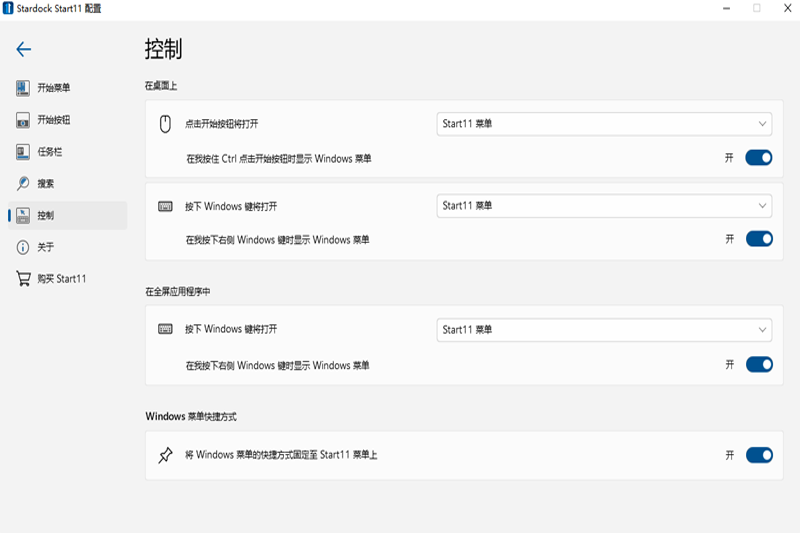800x533 pixels.
Task: Close the Start11 configuration window
Action: (x=787, y=8)
